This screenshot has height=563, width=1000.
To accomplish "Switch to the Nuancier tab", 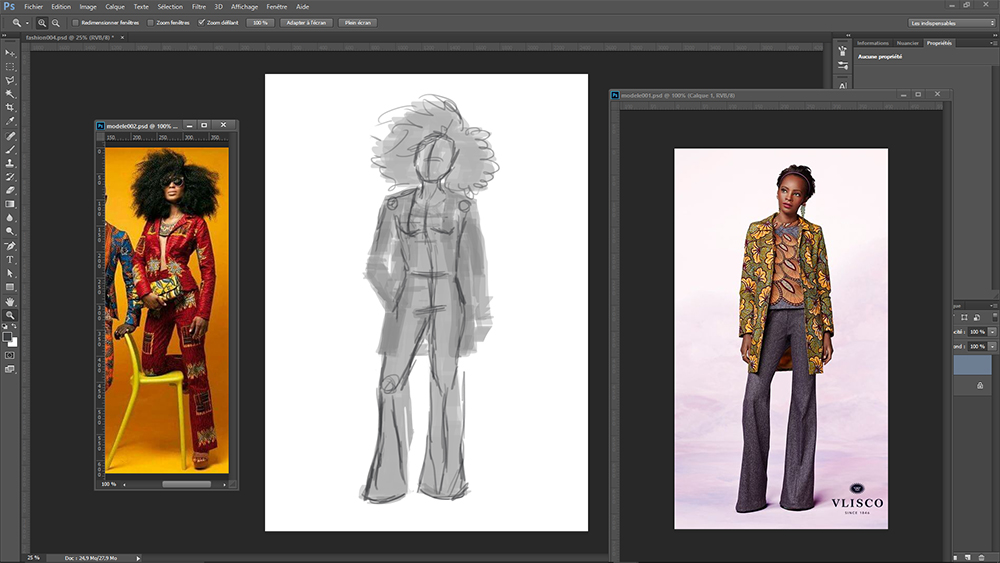I will 907,43.
